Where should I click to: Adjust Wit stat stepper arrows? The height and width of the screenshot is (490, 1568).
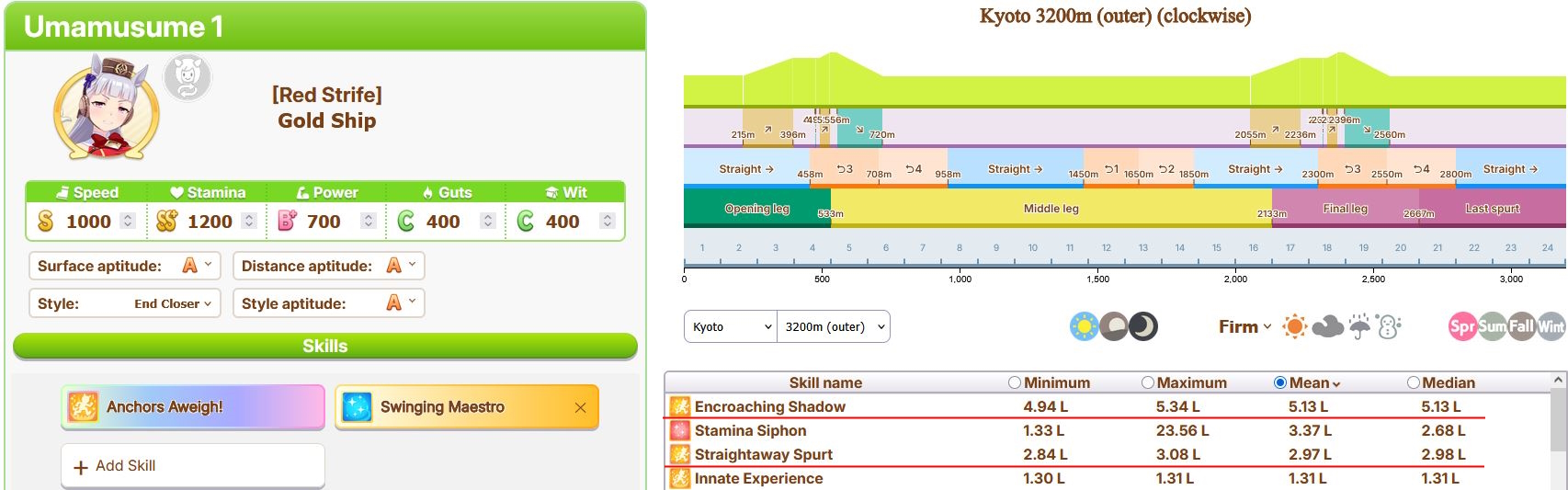coord(608,221)
